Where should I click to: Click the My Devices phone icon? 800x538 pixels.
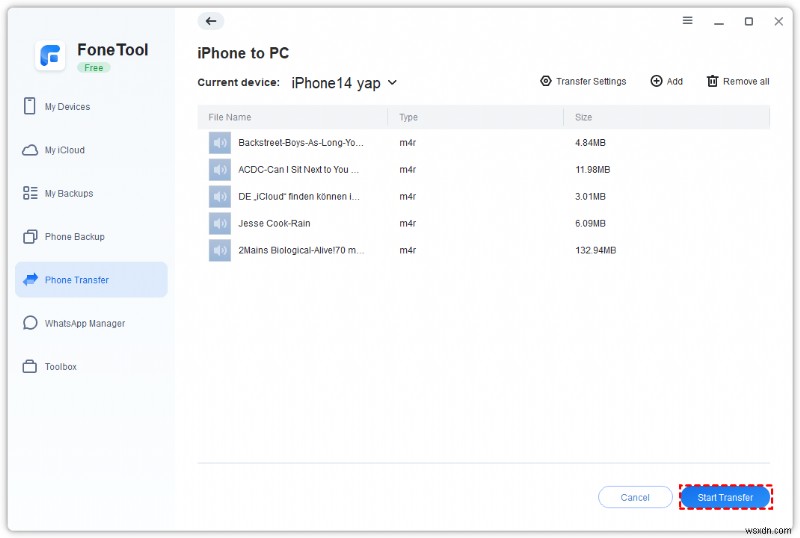[30, 106]
